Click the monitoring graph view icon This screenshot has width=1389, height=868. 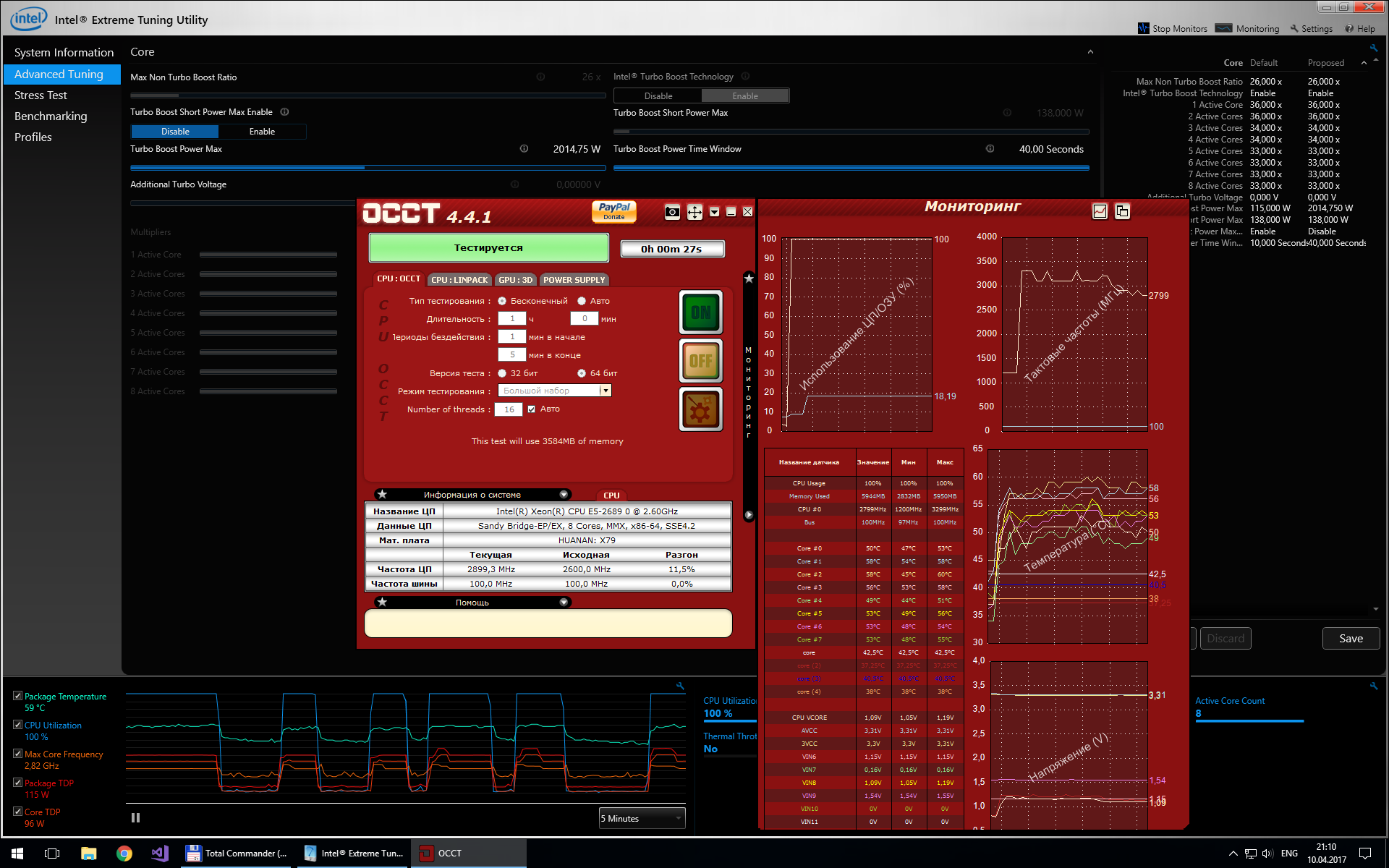1100,211
